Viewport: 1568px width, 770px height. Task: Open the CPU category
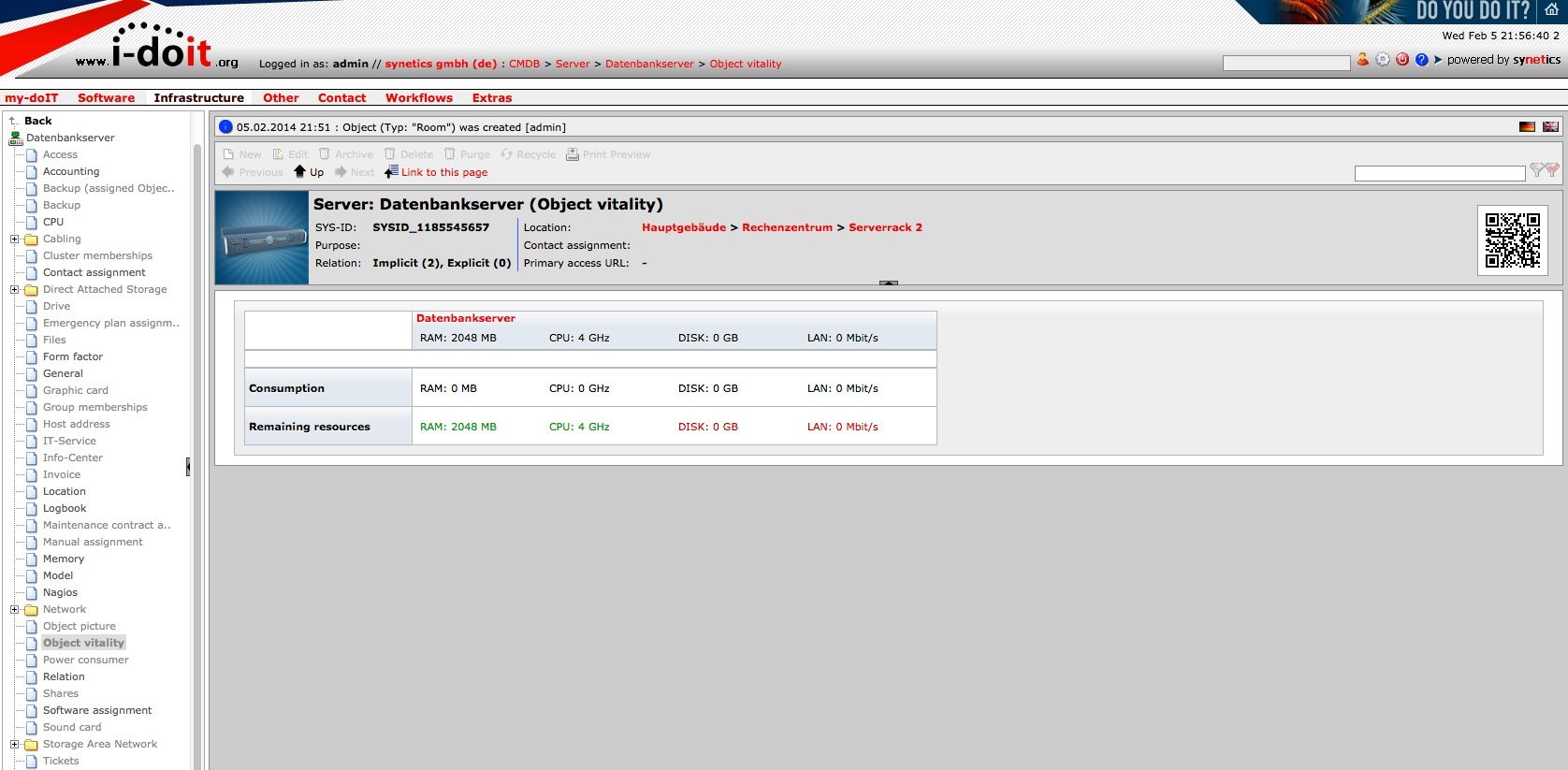pyautogui.click(x=53, y=222)
